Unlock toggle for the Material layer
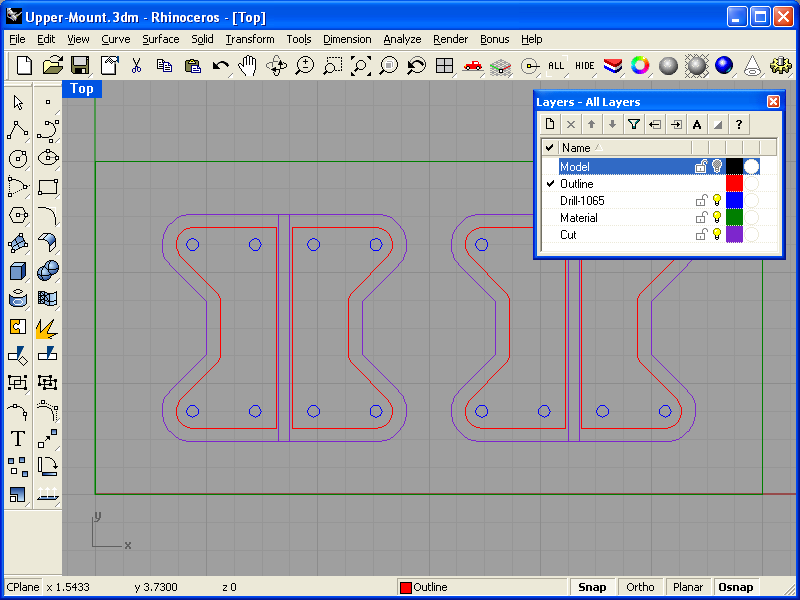The image size is (800, 600). coord(701,218)
